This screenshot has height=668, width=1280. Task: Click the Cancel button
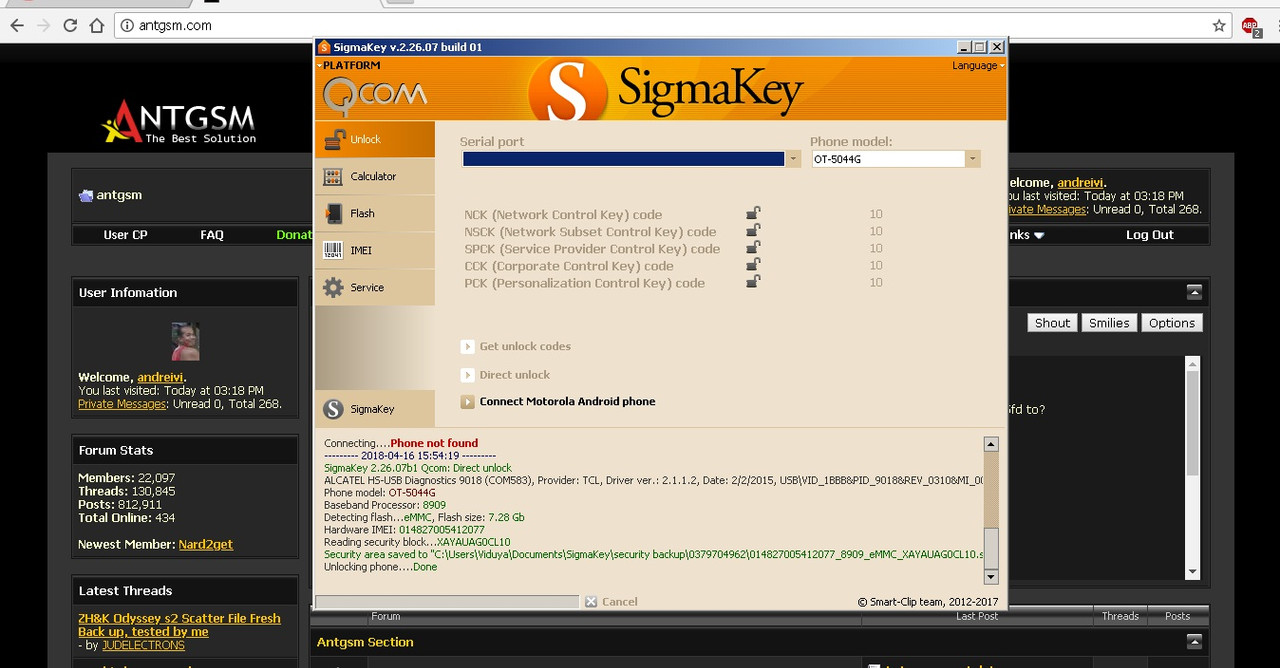(612, 601)
